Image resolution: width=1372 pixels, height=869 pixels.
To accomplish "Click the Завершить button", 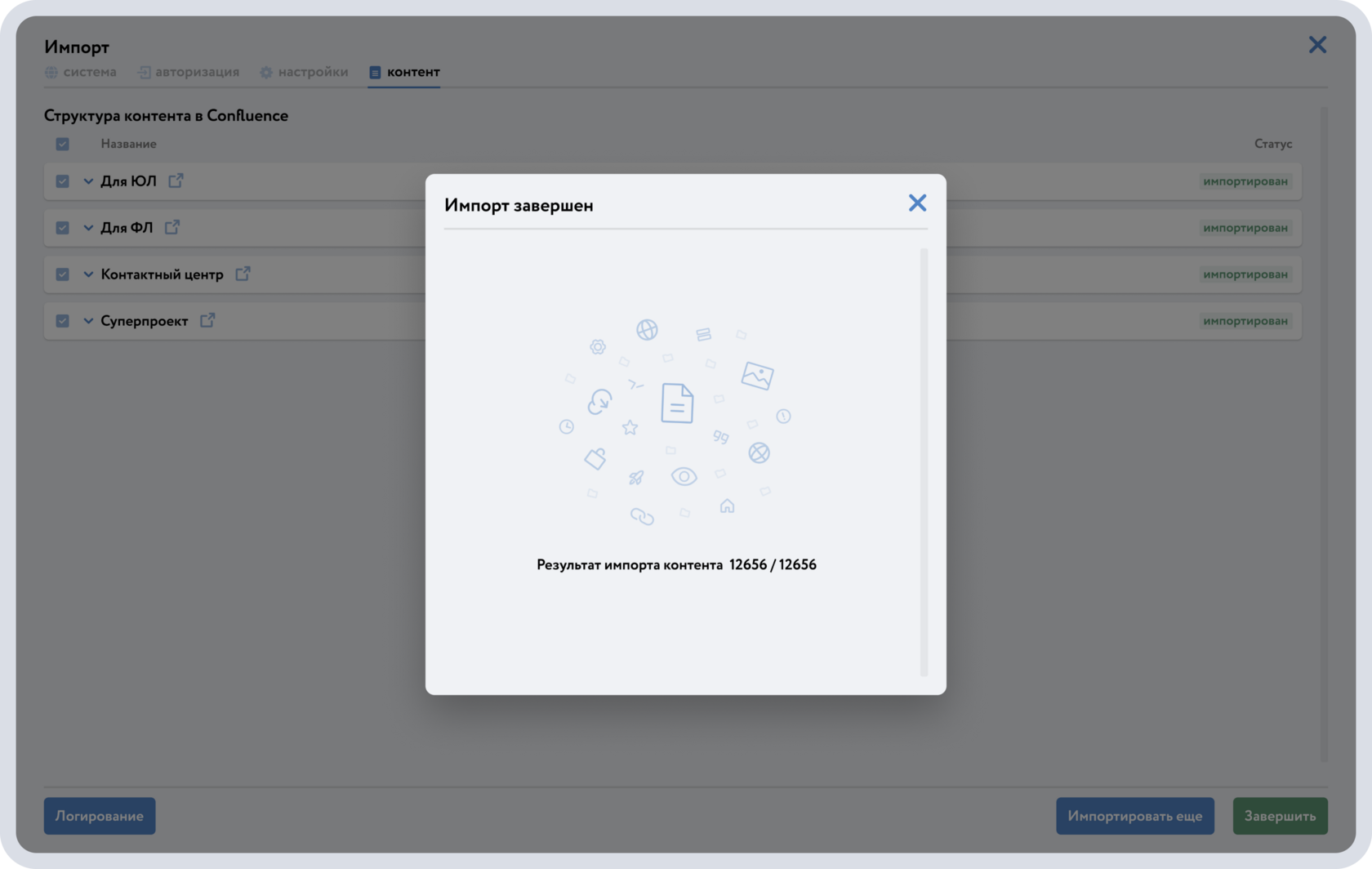I will 1280,816.
